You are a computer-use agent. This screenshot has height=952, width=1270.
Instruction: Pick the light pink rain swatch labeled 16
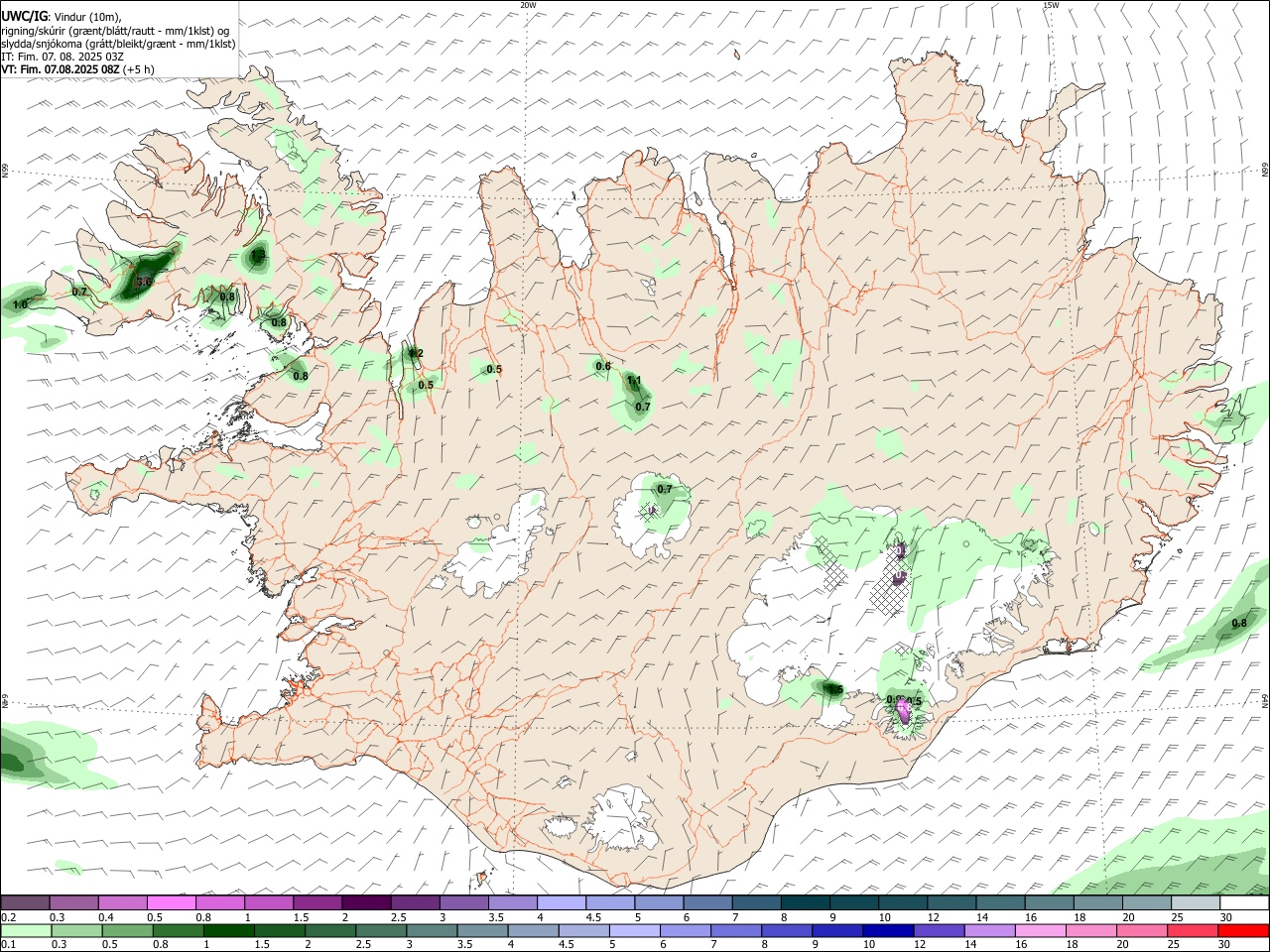tap(1040, 931)
